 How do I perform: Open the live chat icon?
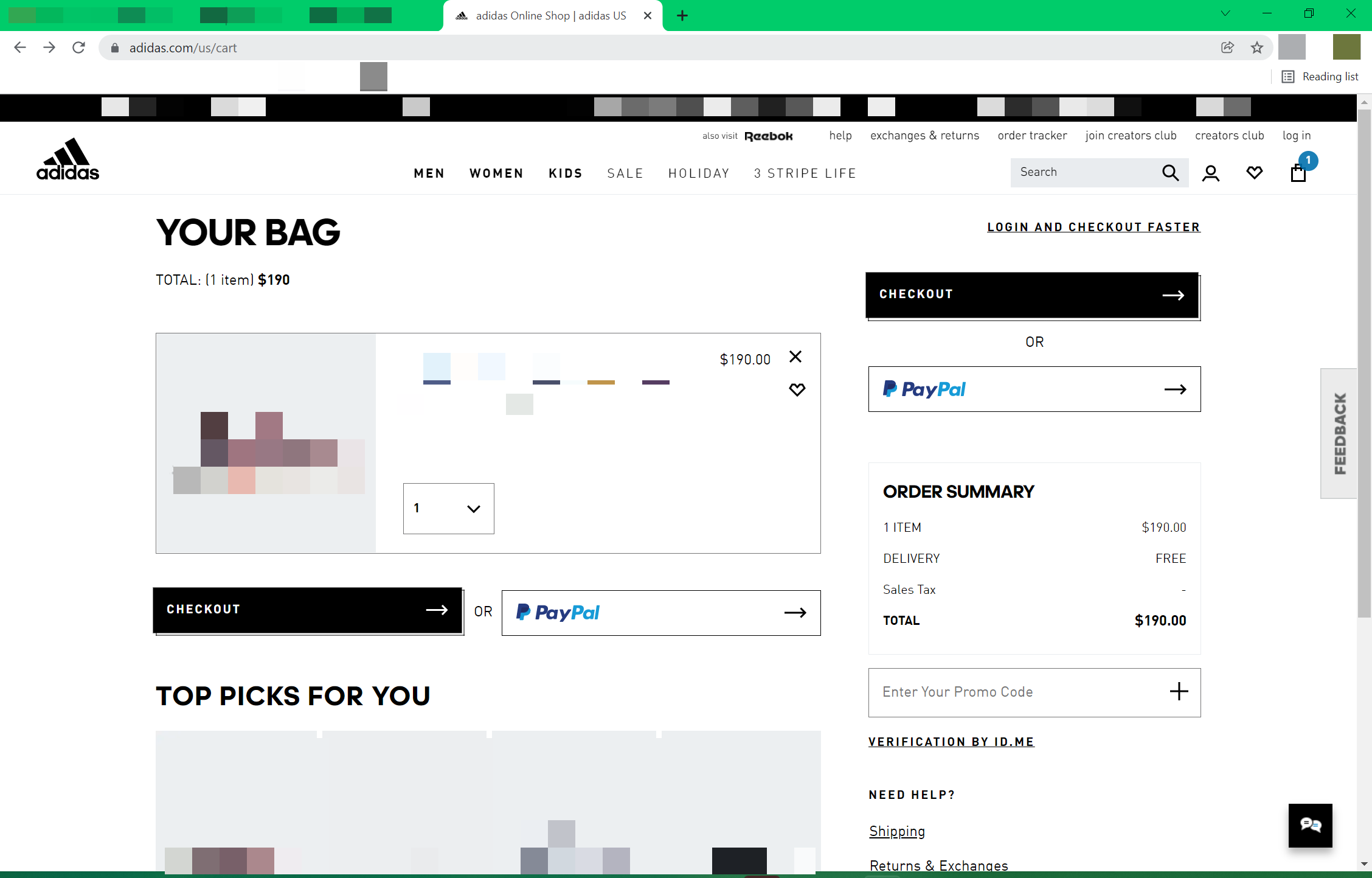point(1311,825)
